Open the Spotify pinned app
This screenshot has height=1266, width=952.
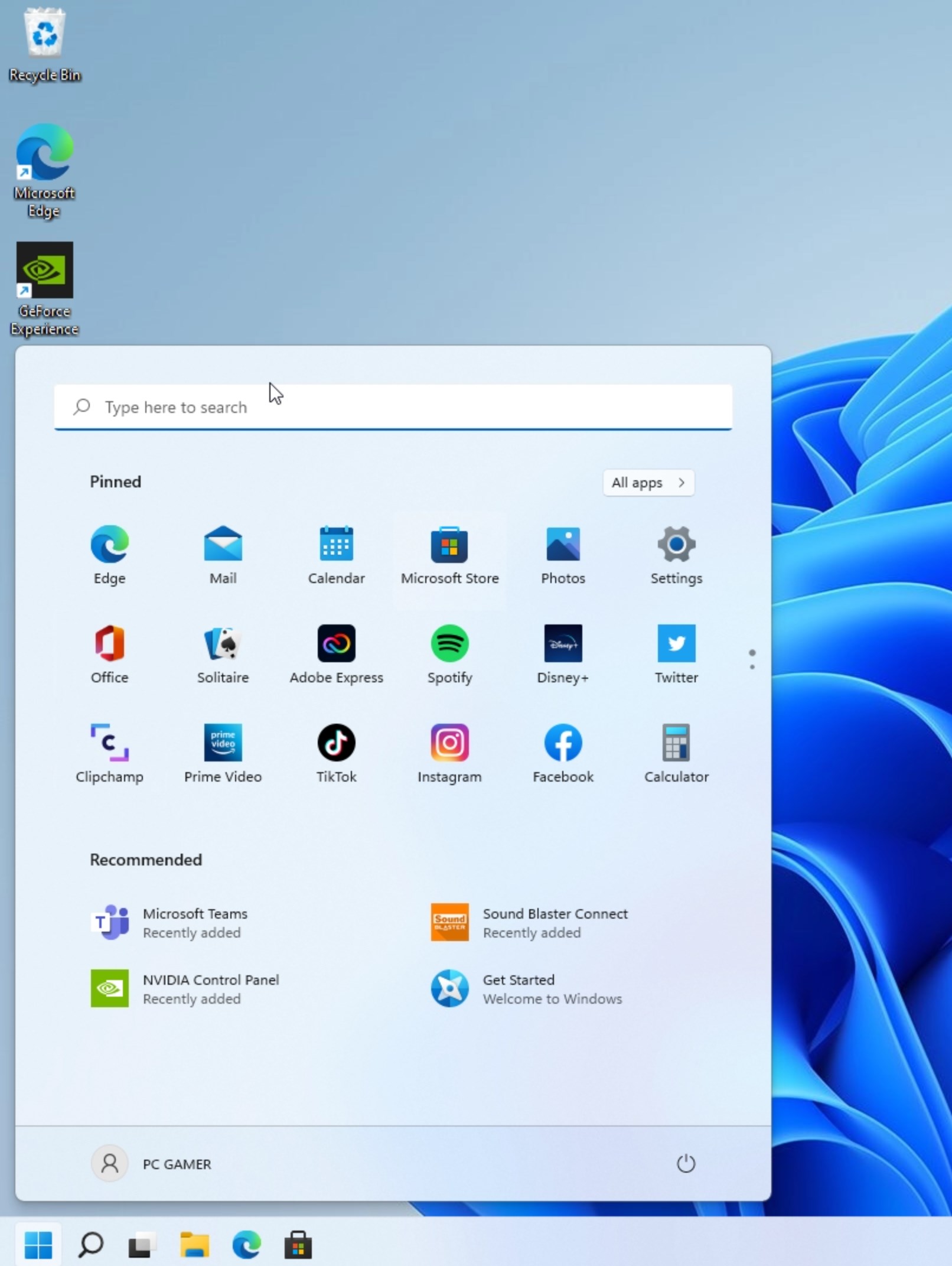pos(449,653)
